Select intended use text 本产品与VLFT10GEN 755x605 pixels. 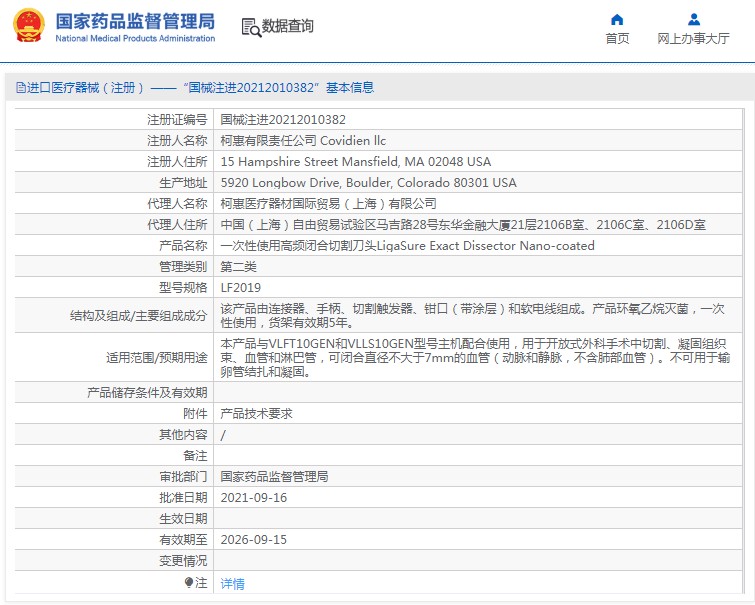tap(475, 357)
